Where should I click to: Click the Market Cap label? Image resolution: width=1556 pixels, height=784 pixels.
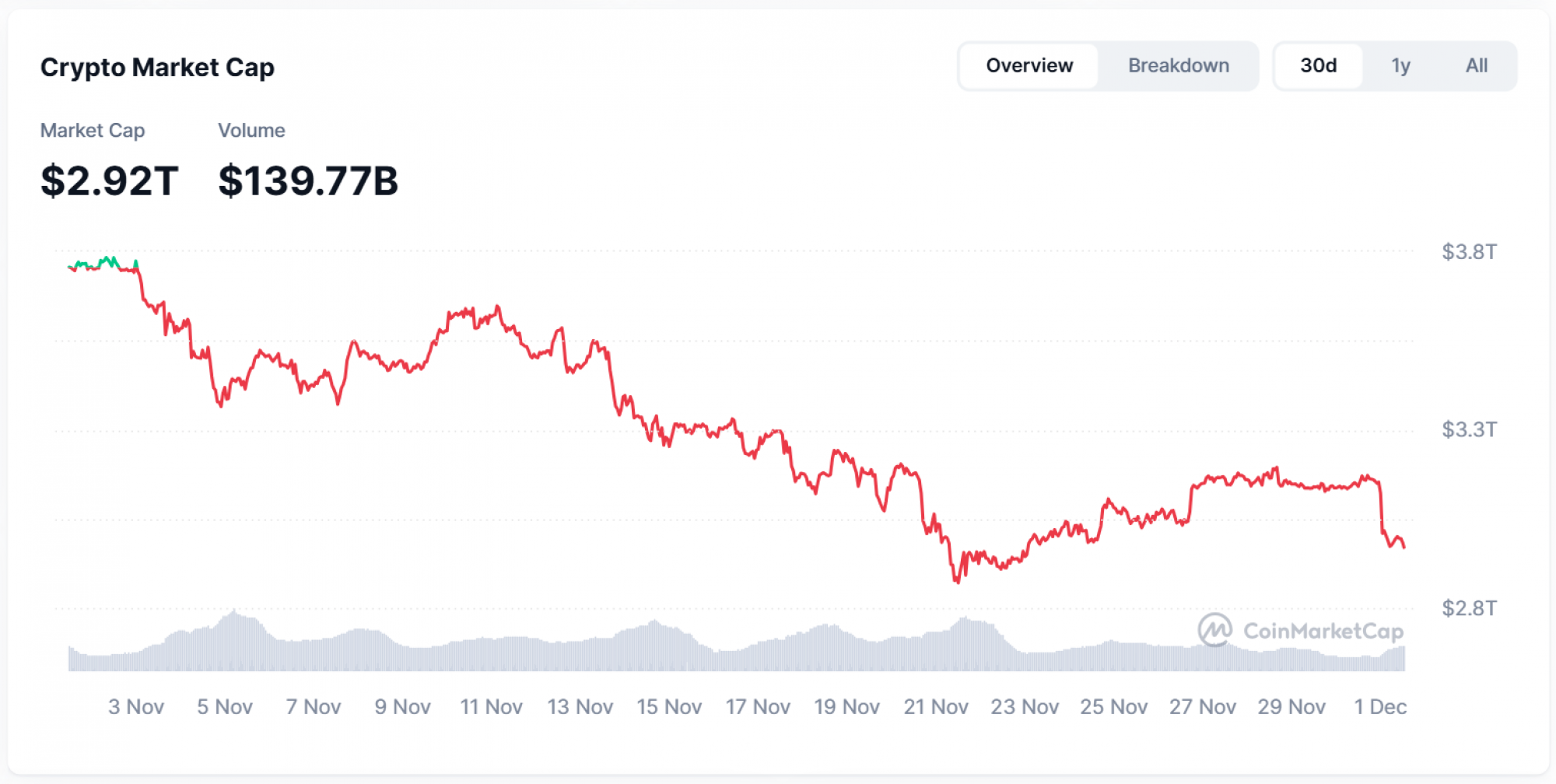coord(93,131)
